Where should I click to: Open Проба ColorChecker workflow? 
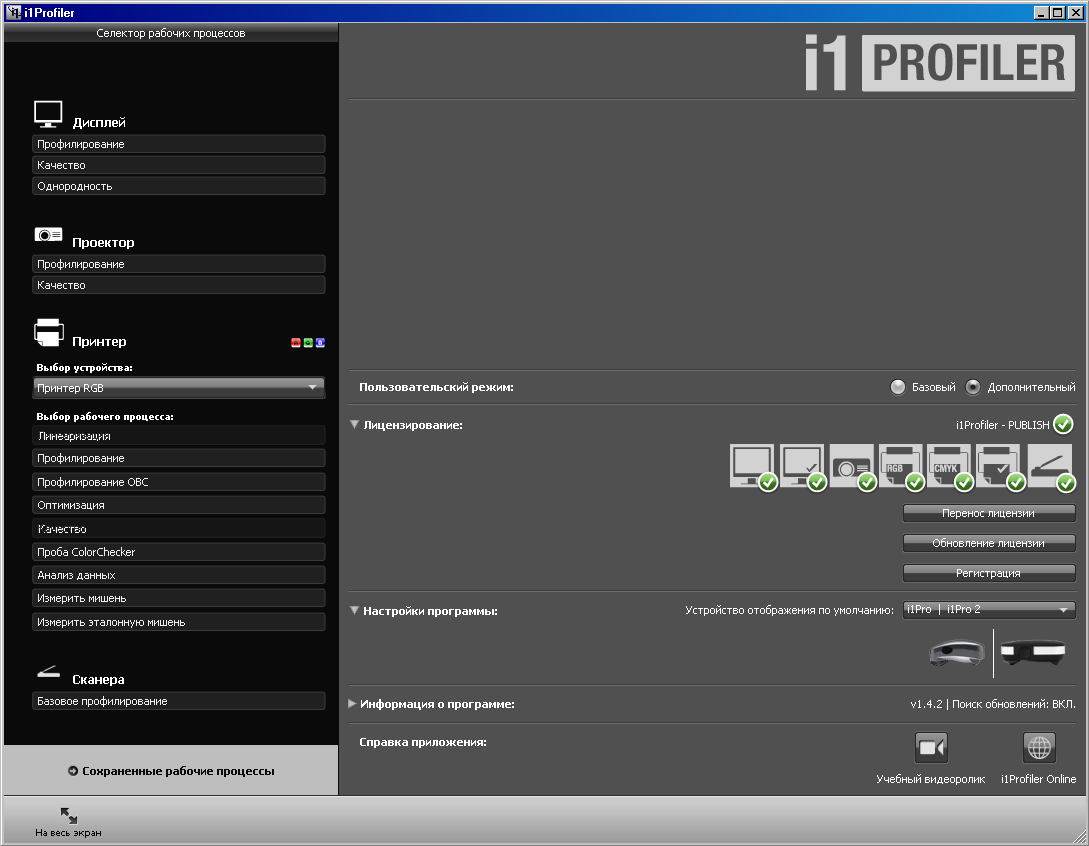(178, 551)
